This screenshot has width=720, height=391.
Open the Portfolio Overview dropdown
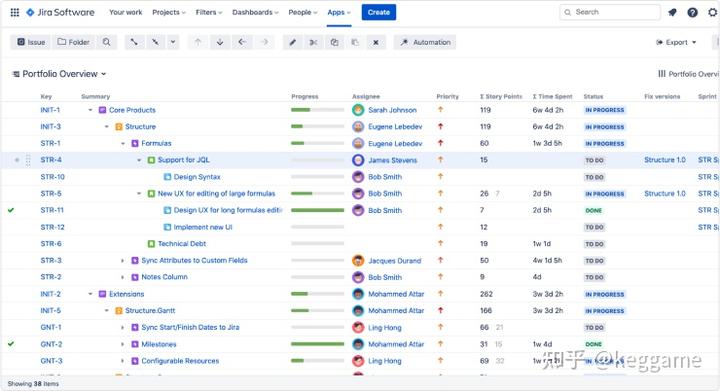60,74
